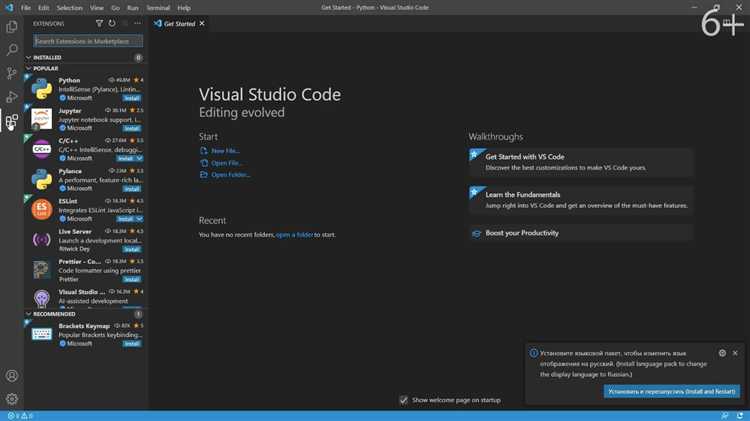Click the Install and Restart button
The height and width of the screenshot is (421, 750).
(x=670, y=391)
